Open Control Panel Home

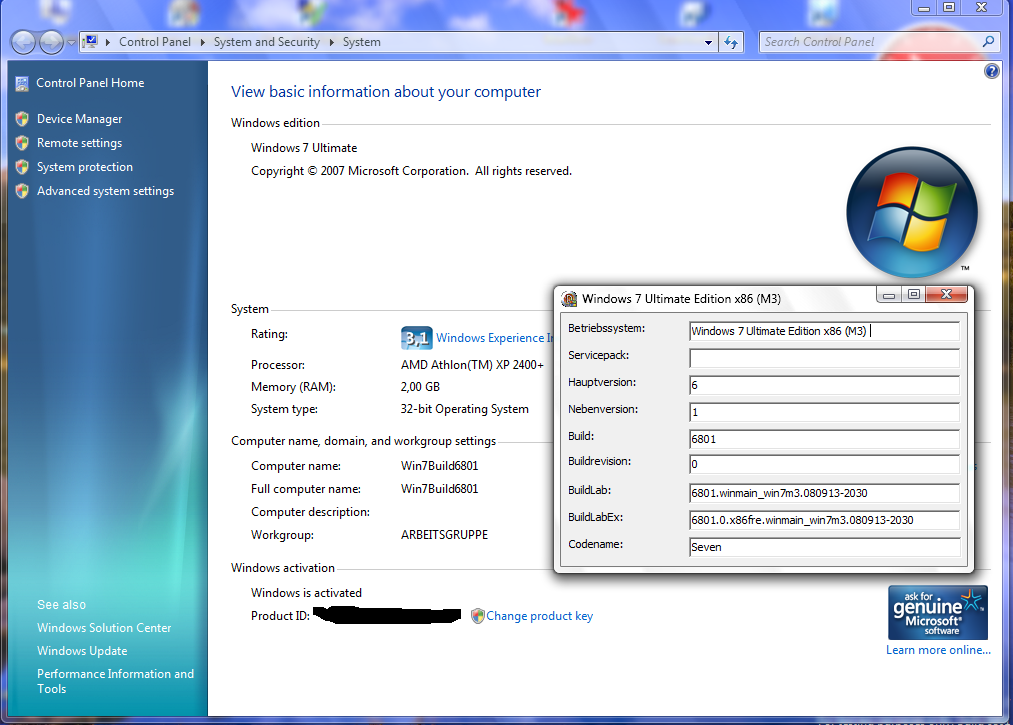90,83
